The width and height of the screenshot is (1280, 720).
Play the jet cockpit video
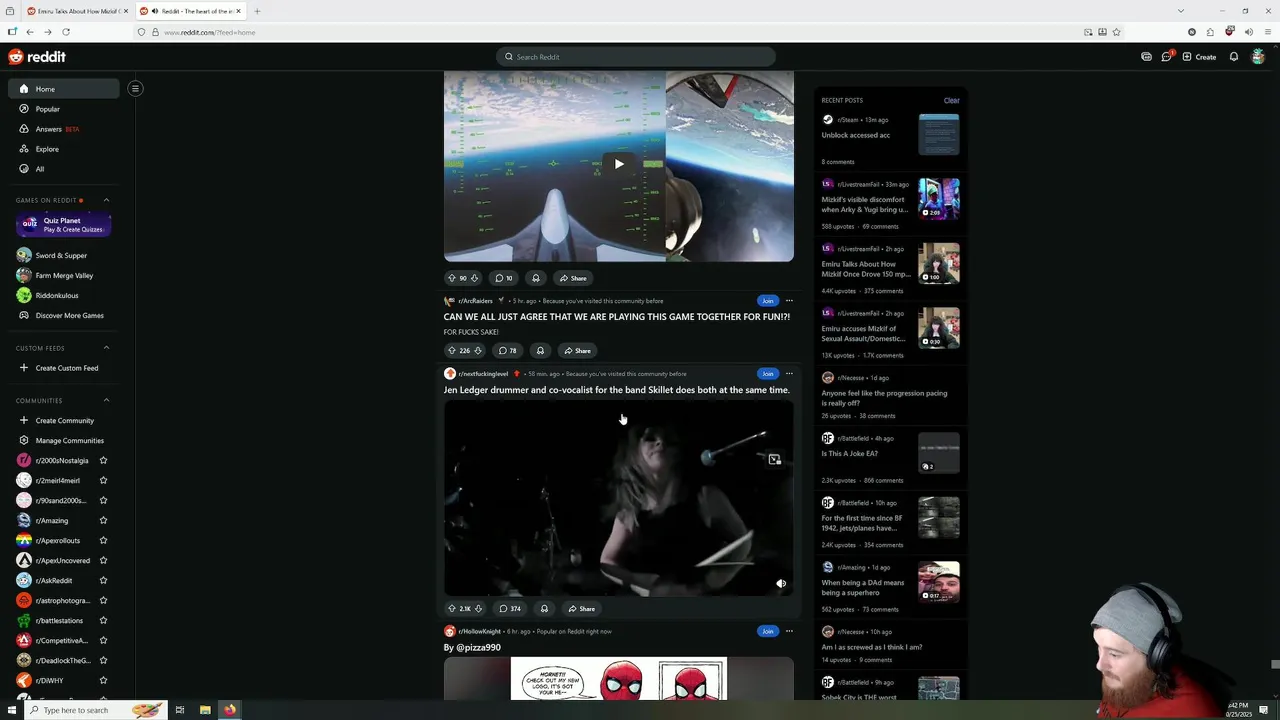pos(619,164)
